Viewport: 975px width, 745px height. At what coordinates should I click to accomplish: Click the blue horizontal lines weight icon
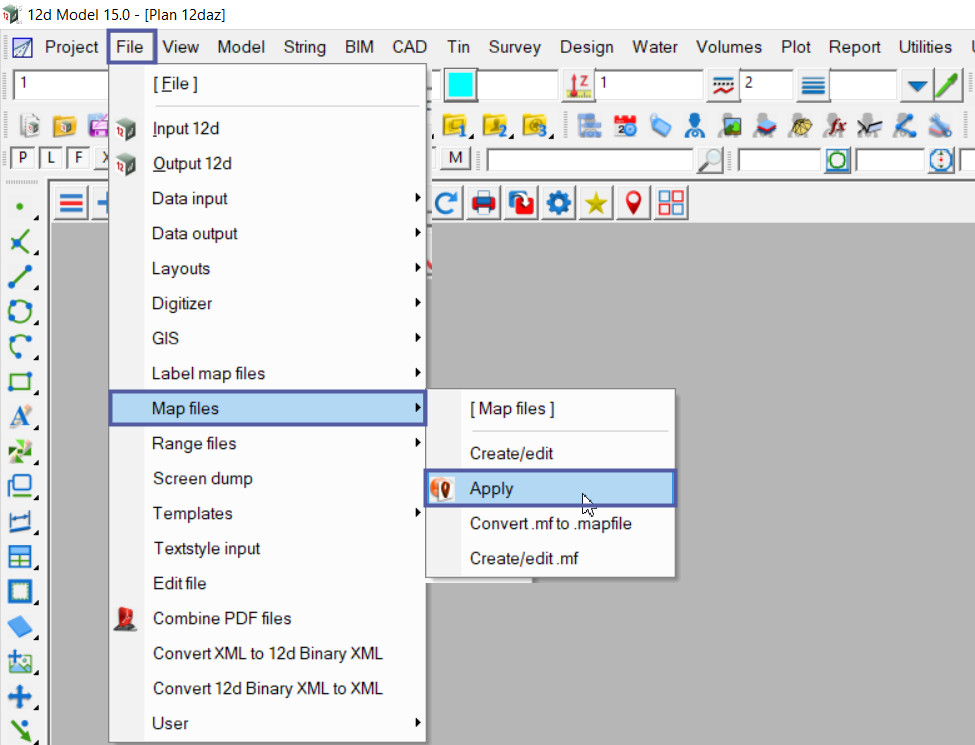813,85
